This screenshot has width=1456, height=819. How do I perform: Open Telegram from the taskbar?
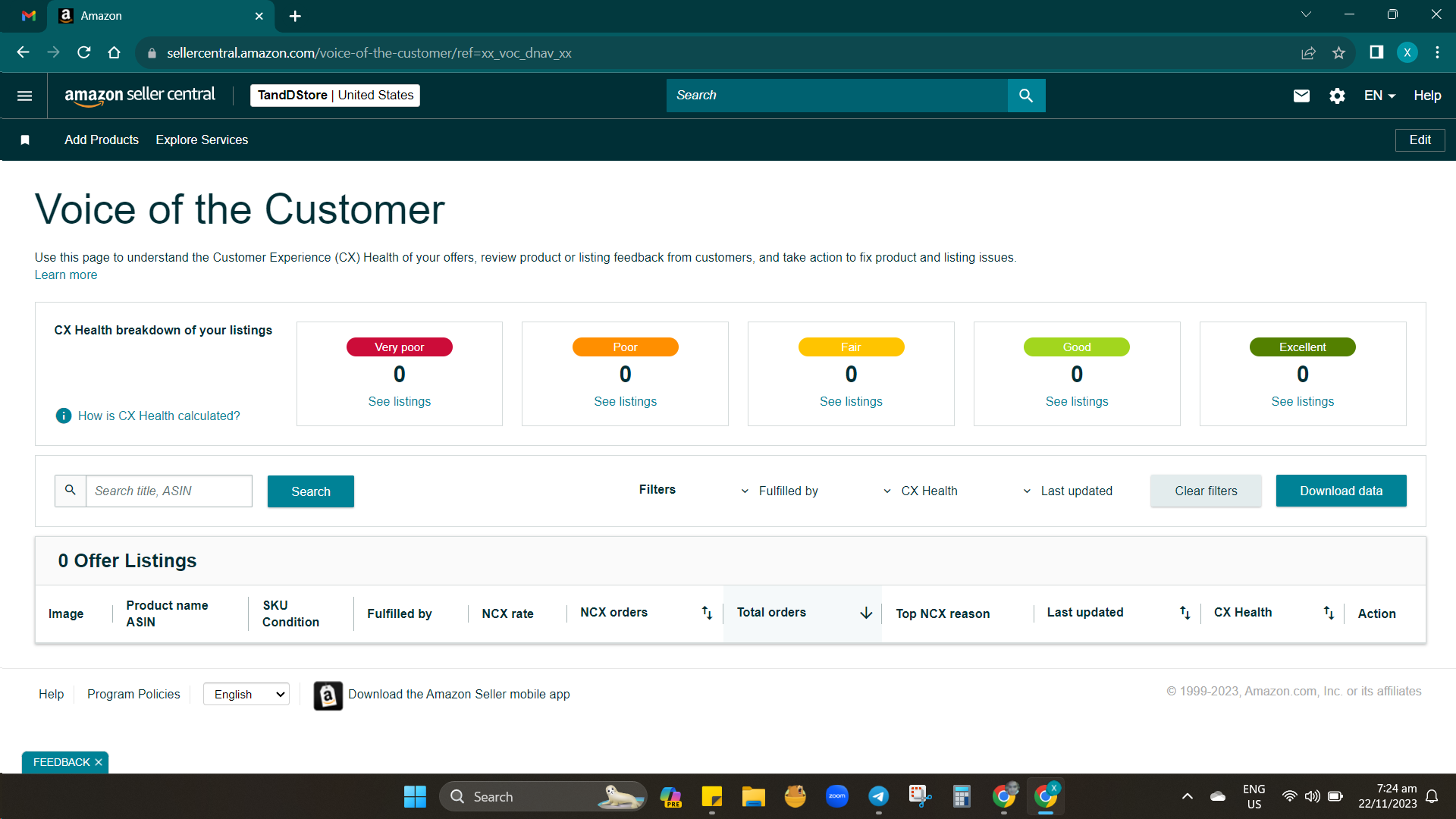(x=878, y=796)
